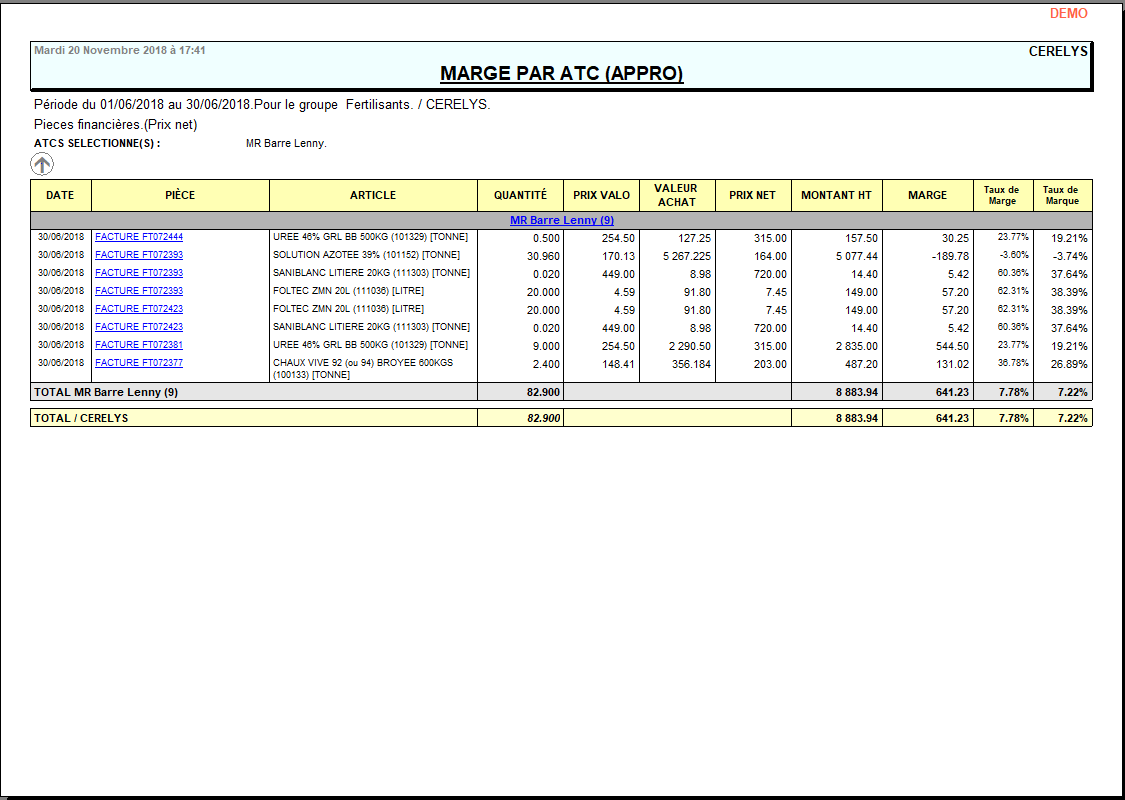Screen dimensions: 1125x800
Task: Click the Taux de Marque column header
Action: tap(1061, 195)
